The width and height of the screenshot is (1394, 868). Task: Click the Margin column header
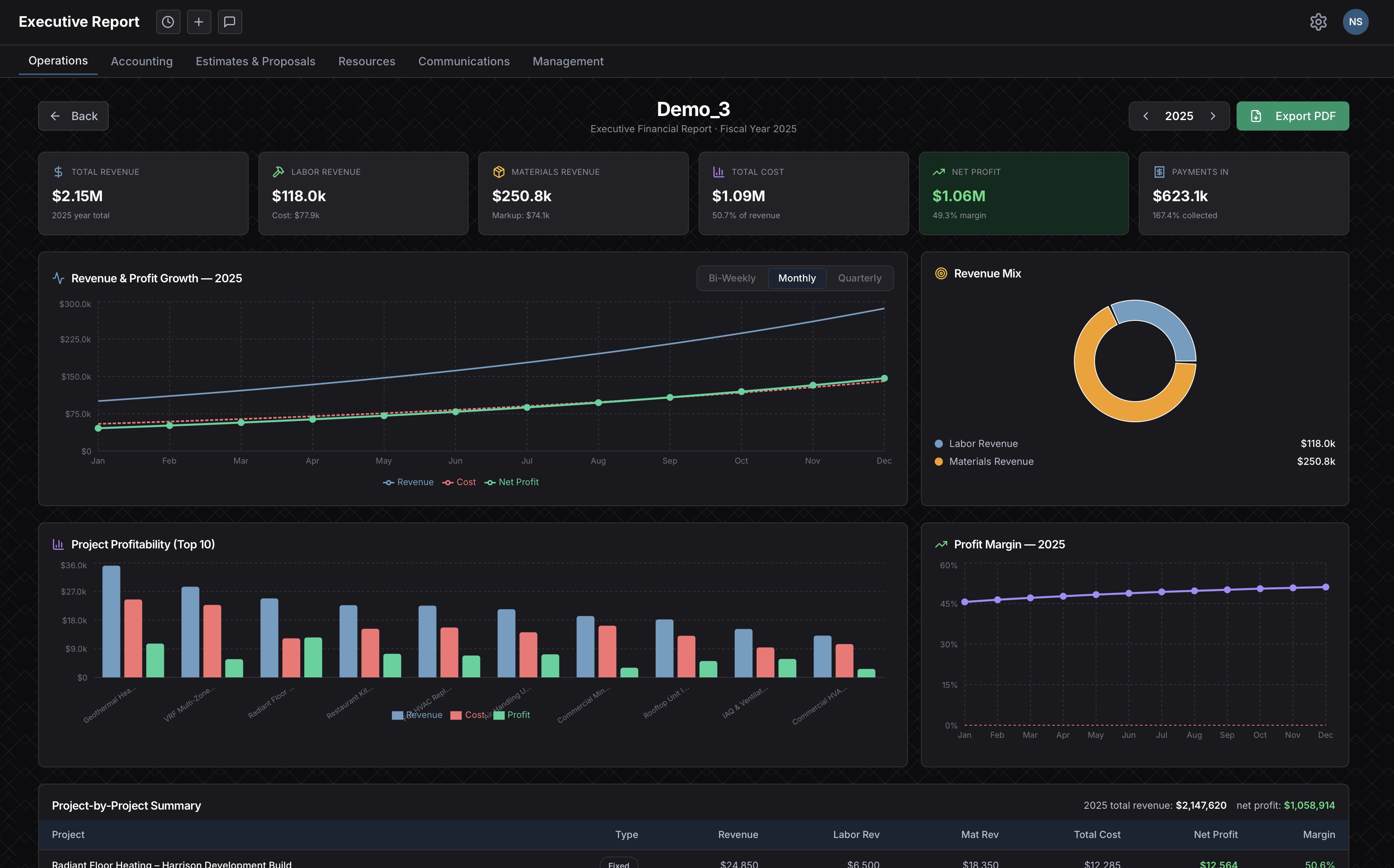1319,834
